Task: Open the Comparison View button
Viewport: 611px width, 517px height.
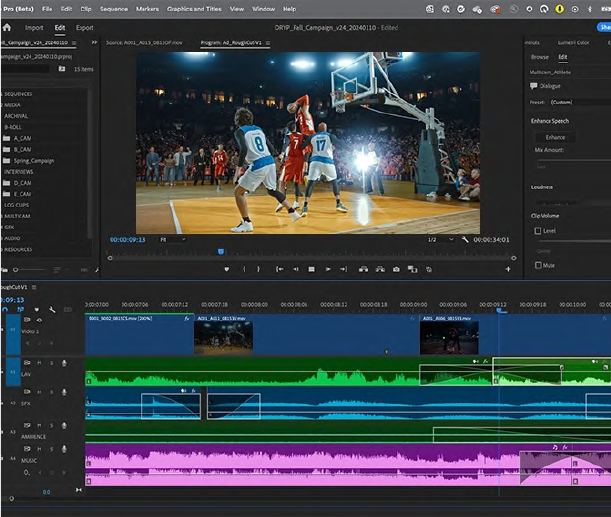Action: tap(412, 269)
